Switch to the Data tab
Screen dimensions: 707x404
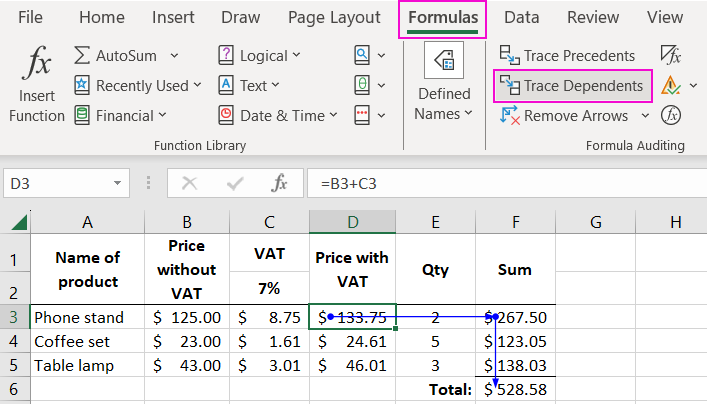tap(521, 17)
